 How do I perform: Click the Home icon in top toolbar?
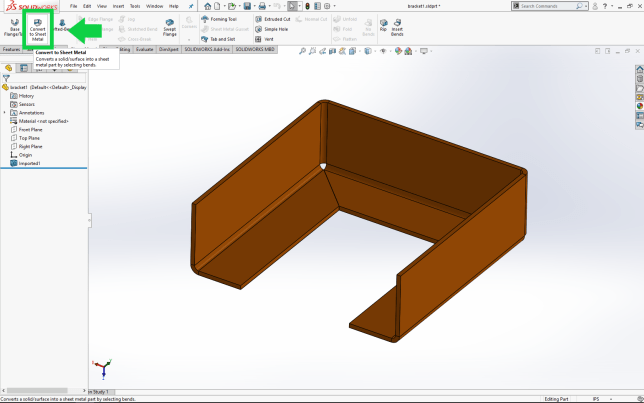[x=208, y=6]
